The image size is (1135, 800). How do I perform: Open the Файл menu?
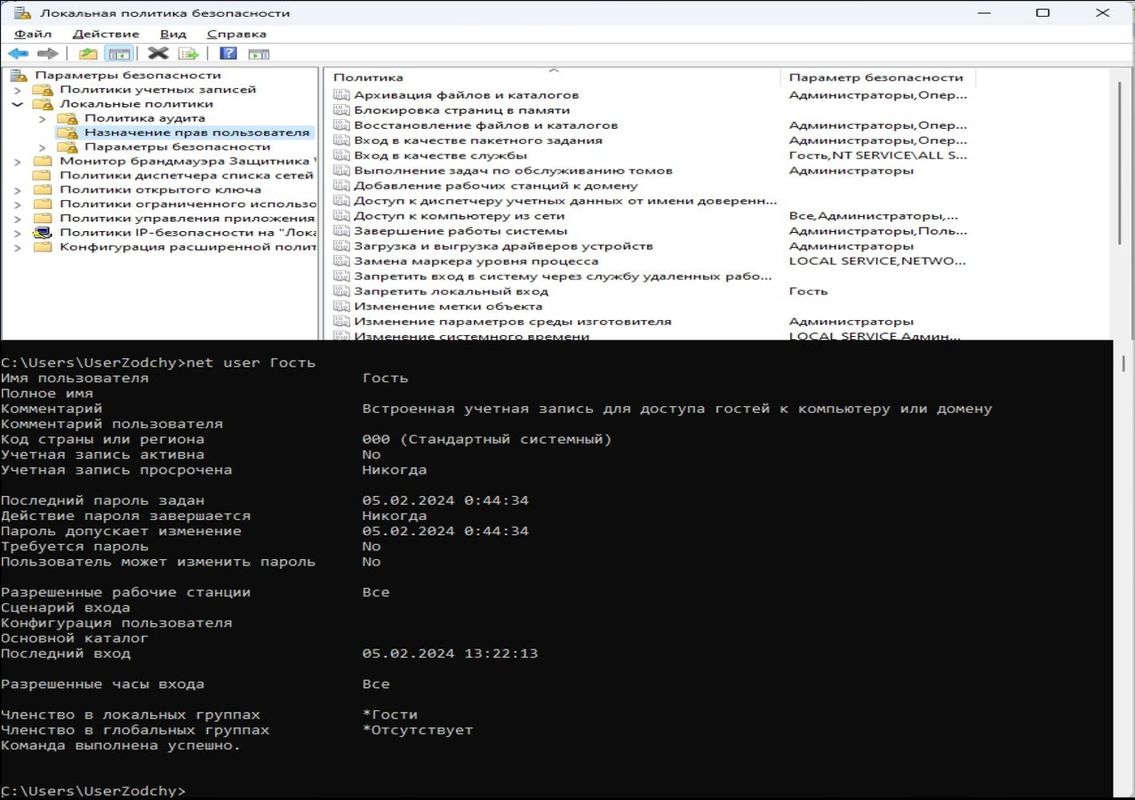[x=33, y=34]
